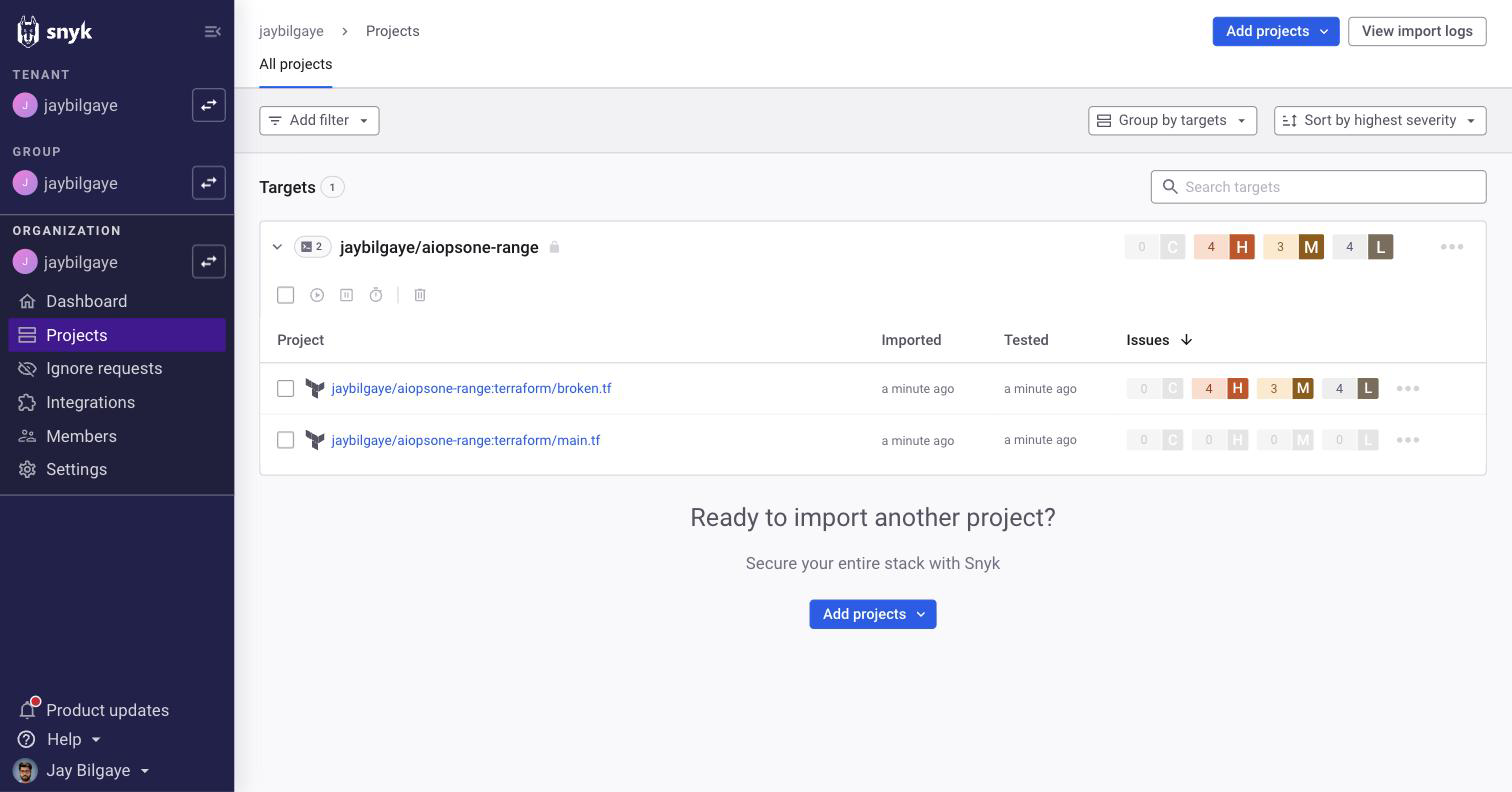1512x792 pixels.
Task: Open Group by targets dropdown
Action: [x=1172, y=120]
